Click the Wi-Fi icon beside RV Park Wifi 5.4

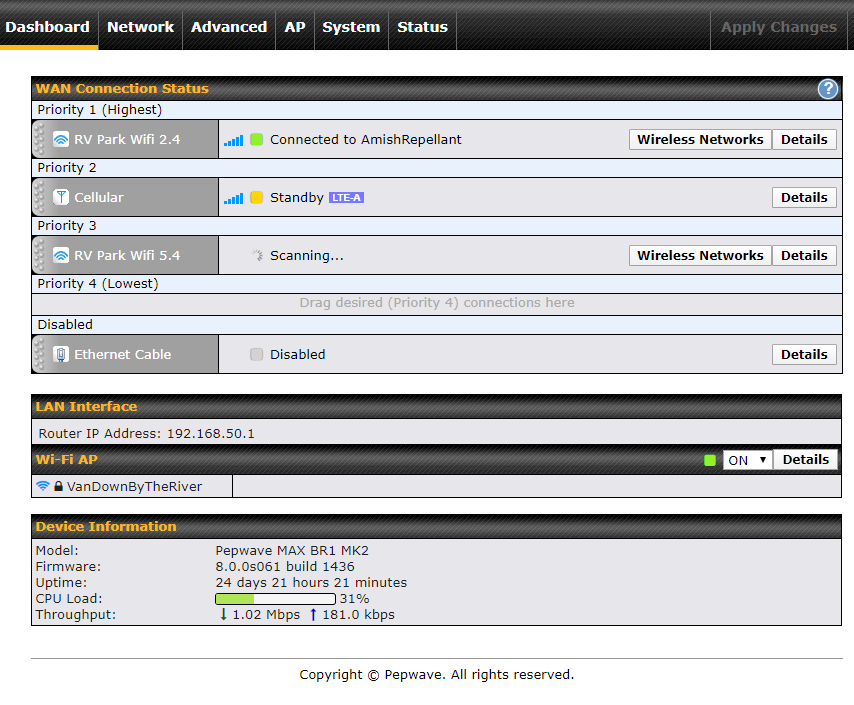(x=61, y=255)
